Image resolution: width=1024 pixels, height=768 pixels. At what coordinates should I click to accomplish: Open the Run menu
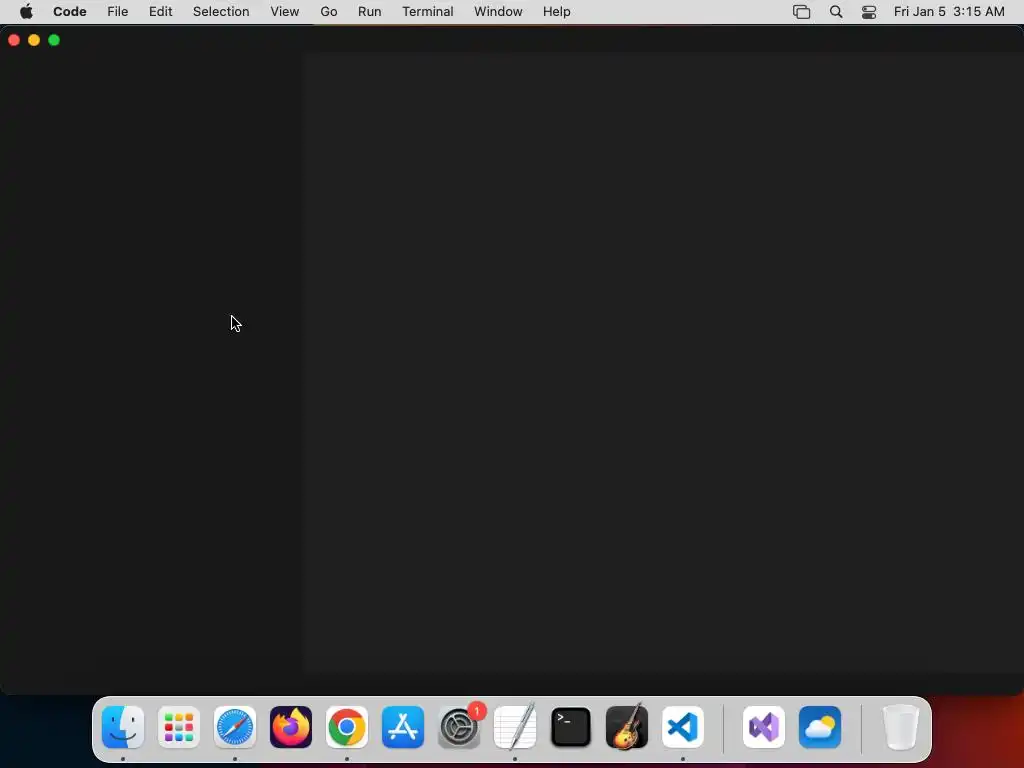370,12
